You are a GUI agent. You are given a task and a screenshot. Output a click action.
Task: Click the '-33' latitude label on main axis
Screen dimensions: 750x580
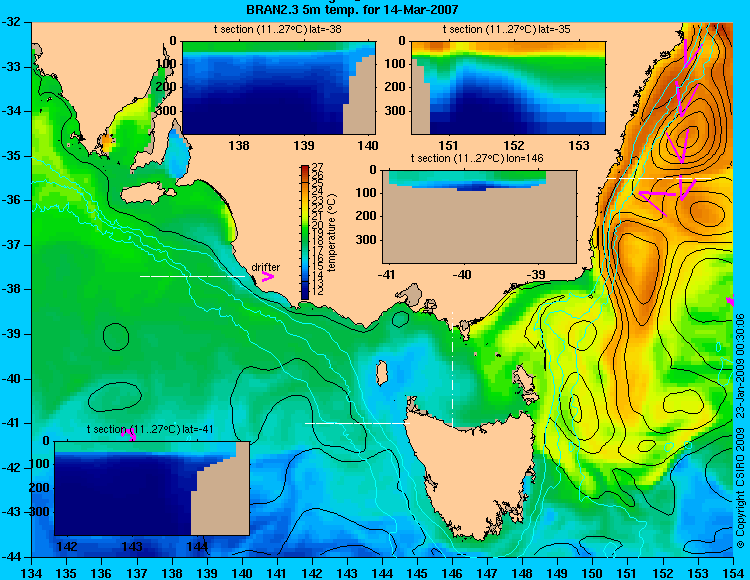tap(10, 66)
